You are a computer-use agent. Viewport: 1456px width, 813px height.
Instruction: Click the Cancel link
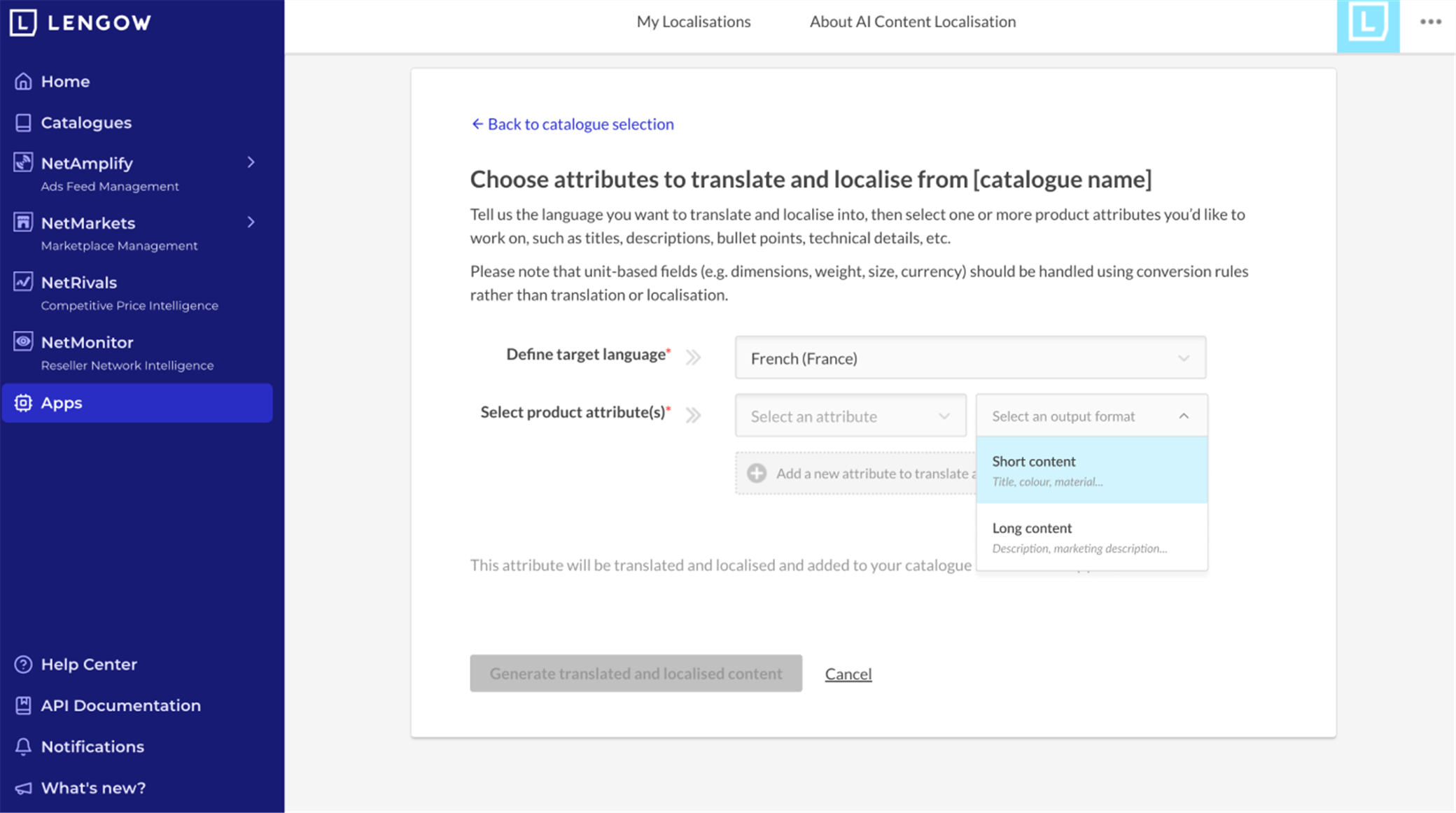pos(848,674)
